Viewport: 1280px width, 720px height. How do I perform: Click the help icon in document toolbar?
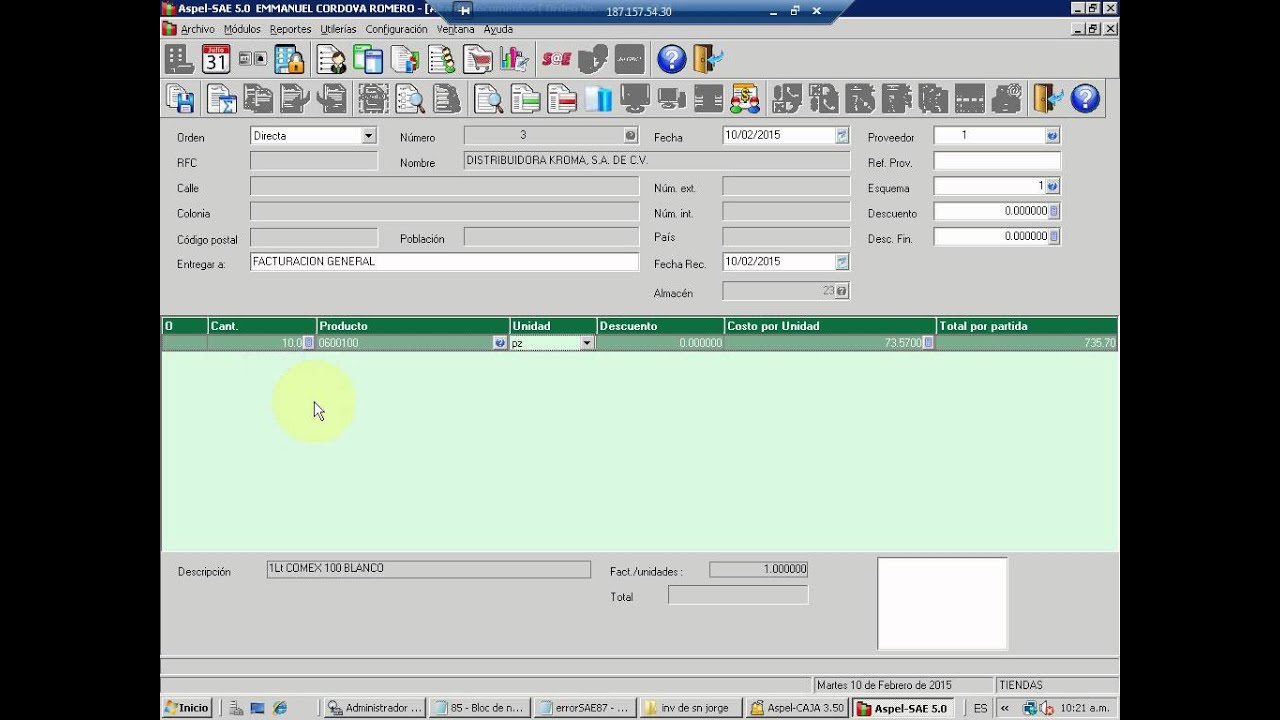click(1085, 98)
